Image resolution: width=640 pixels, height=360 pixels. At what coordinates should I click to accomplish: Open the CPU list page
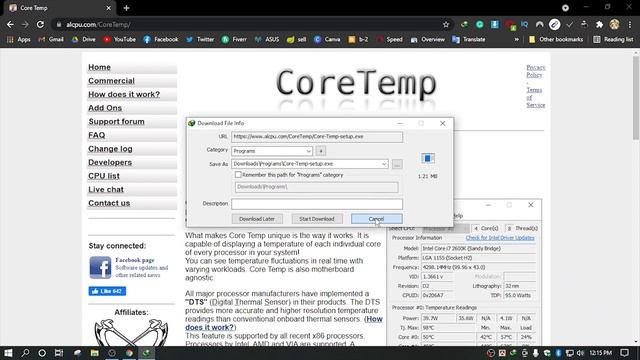pos(104,176)
